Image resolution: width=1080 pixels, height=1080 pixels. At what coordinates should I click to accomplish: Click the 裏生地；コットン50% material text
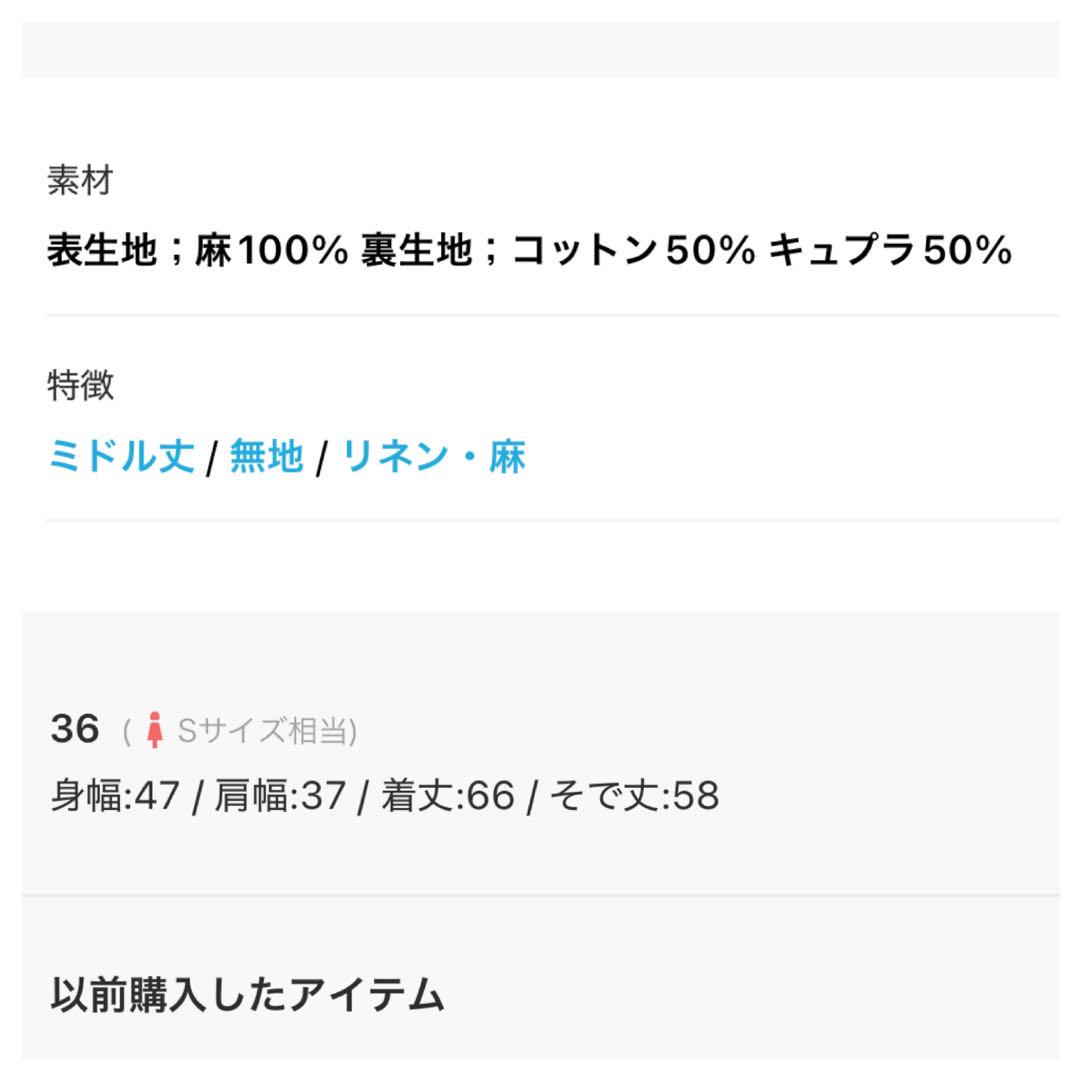tap(559, 249)
